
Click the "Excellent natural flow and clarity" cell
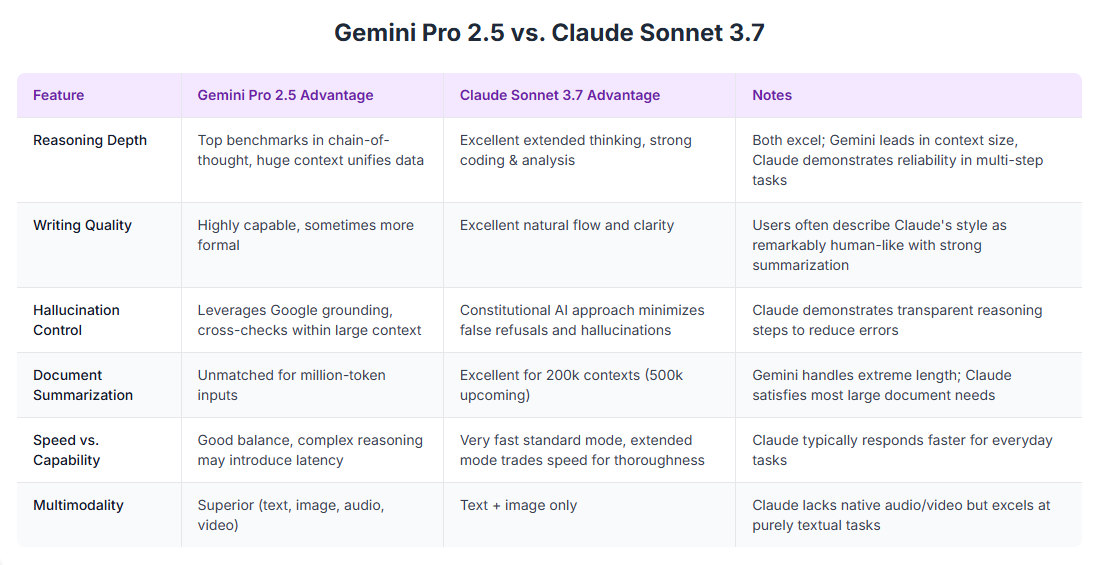(x=567, y=225)
